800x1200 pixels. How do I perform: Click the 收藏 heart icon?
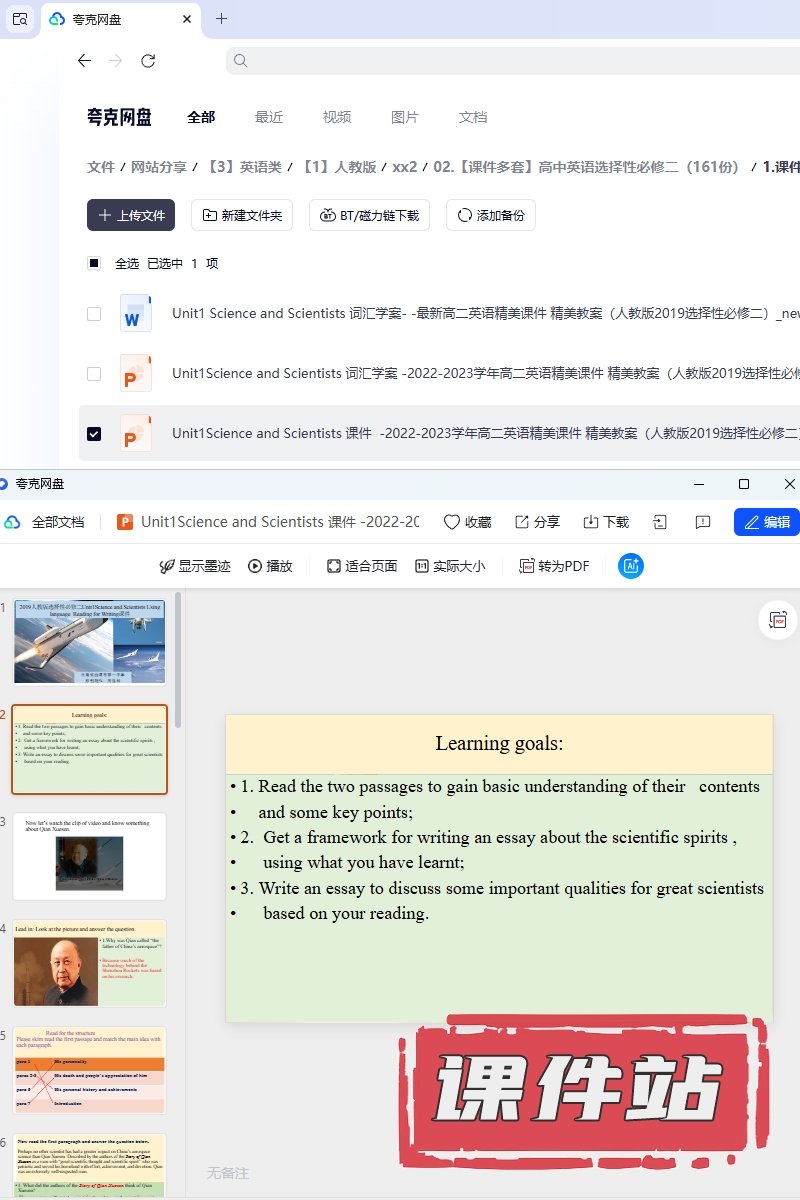[452, 522]
